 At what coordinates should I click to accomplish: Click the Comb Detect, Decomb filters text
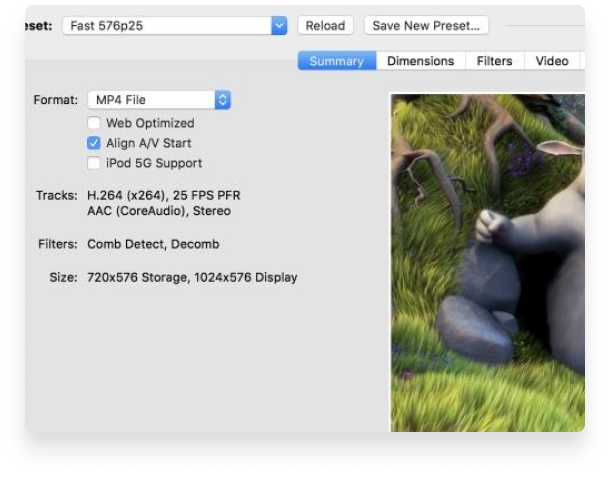(x=153, y=244)
